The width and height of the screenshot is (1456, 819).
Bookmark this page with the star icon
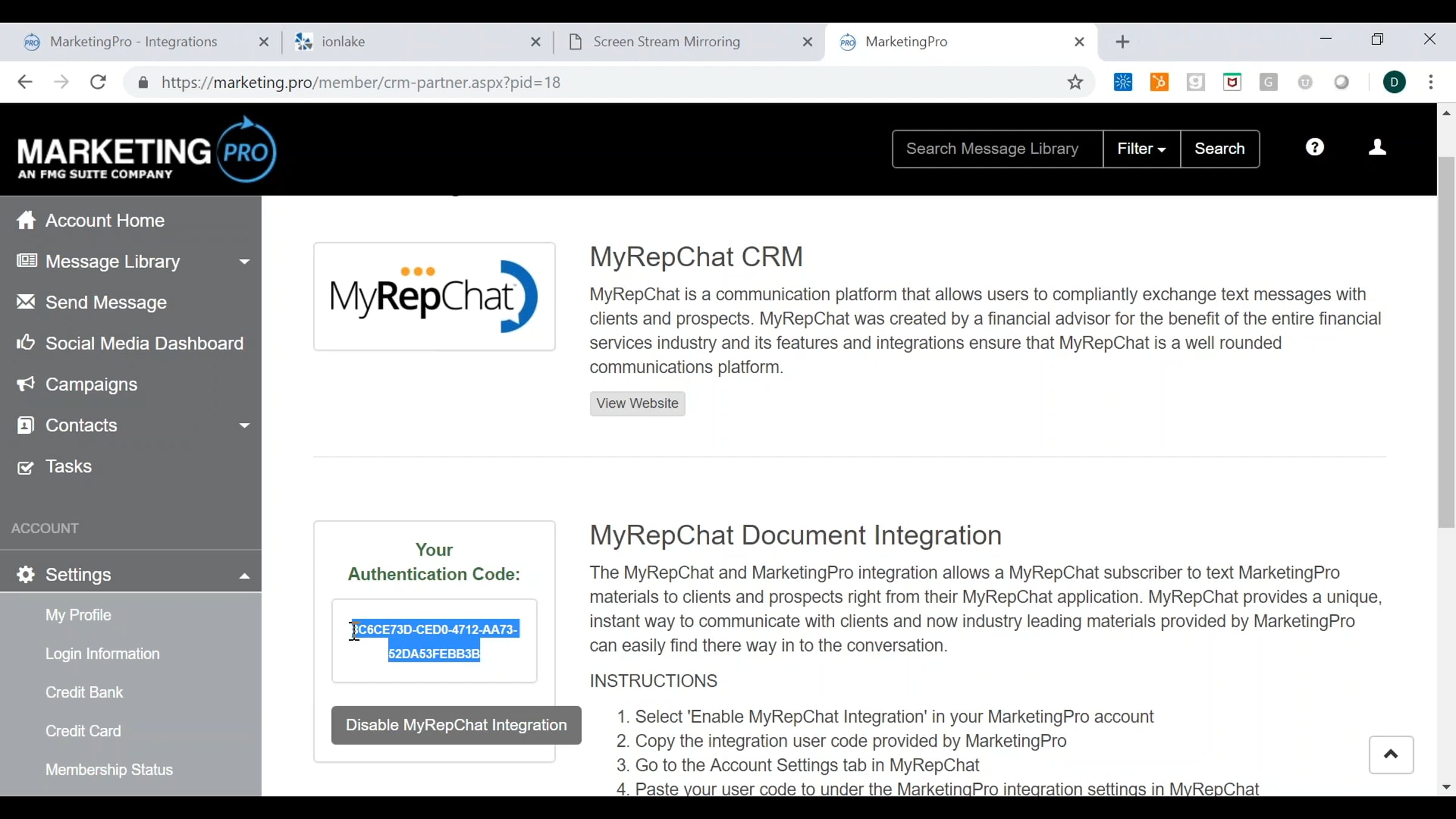pyautogui.click(x=1075, y=82)
